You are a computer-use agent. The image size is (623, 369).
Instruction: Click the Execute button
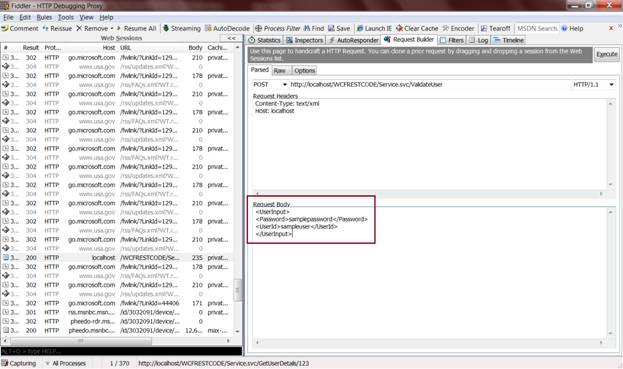point(607,54)
